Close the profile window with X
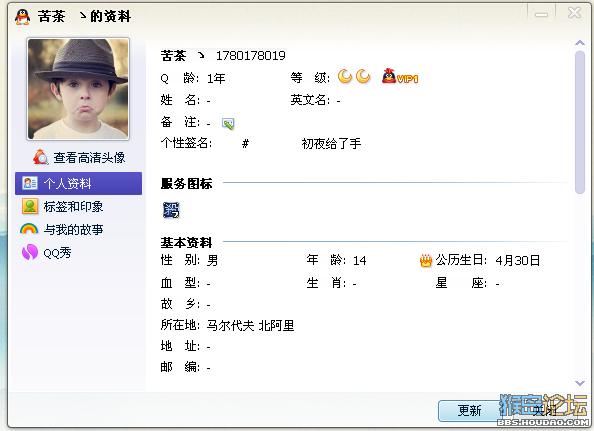The height and width of the screenshot is (431, 594). coord(574,13)
